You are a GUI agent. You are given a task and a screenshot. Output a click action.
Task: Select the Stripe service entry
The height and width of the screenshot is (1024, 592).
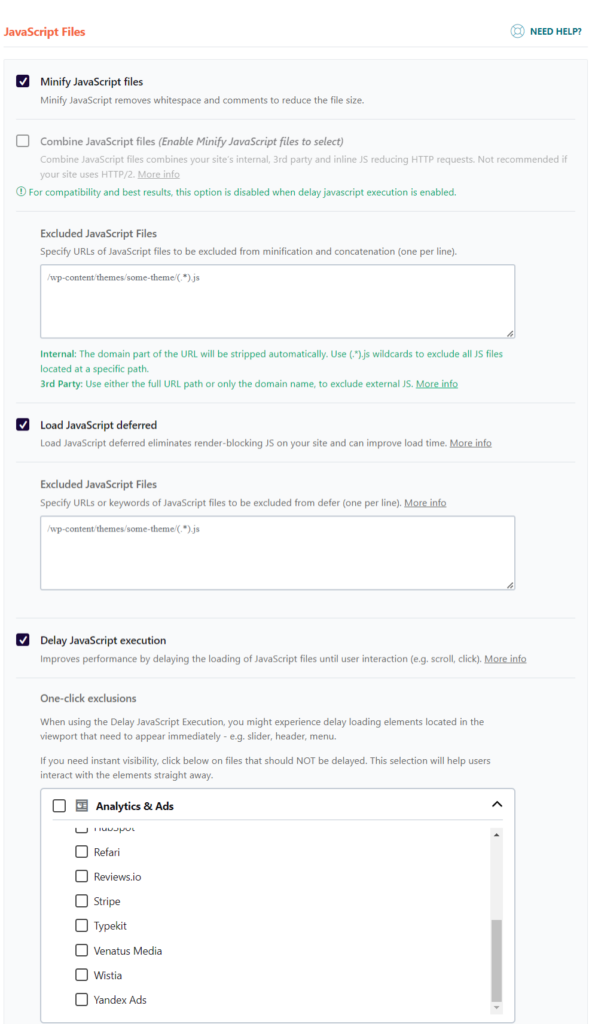coord(81,900)
